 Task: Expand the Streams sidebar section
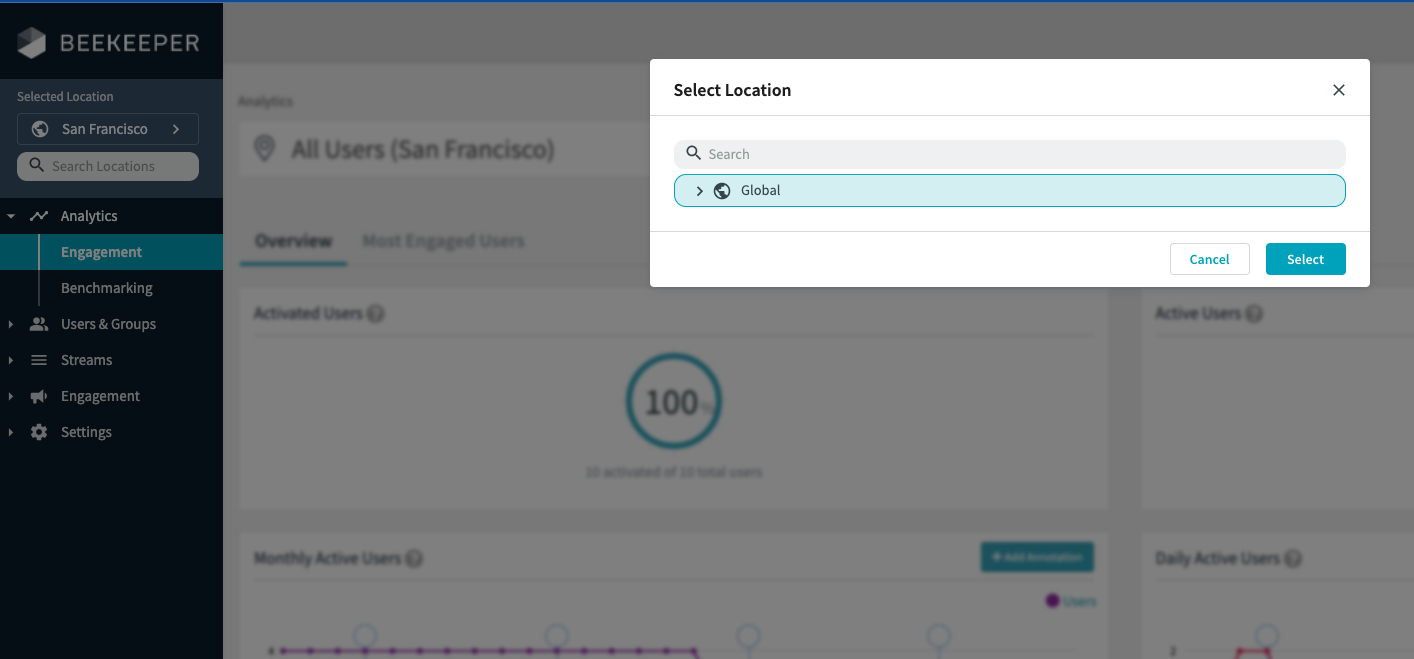[x=11, y=360]
